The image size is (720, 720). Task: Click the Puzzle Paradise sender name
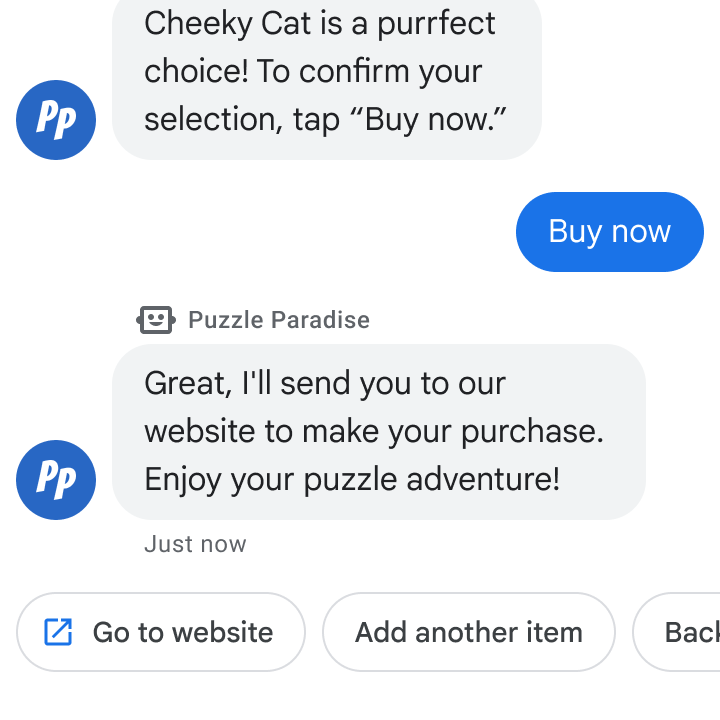pyautogui.click(x=279, y=320)
